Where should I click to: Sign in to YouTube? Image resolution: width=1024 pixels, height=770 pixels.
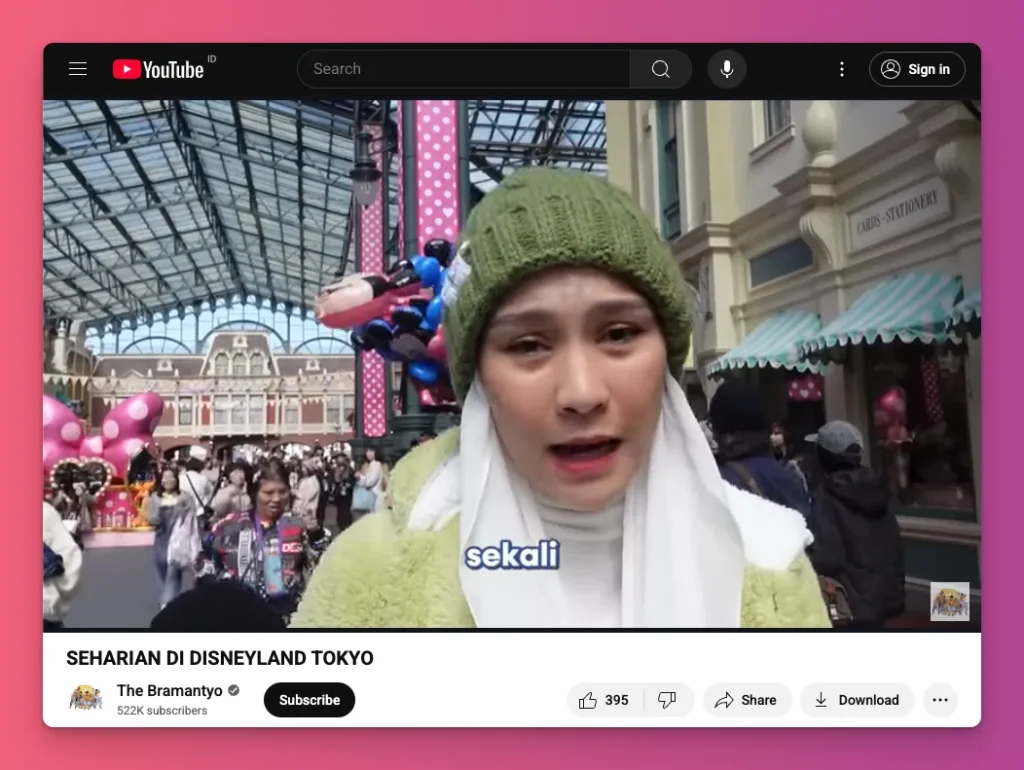(916, 69)
